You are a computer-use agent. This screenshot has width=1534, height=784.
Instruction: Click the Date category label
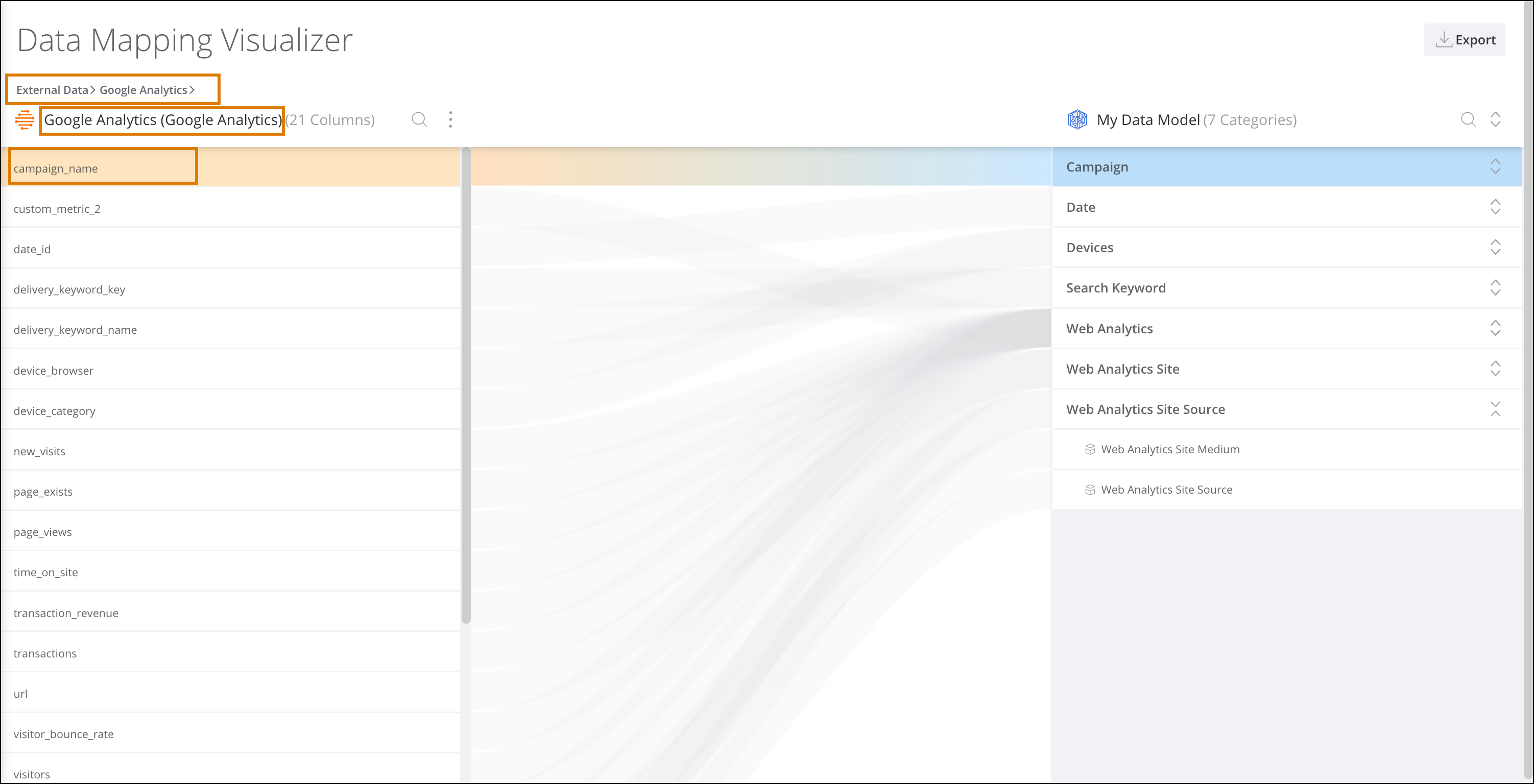pyautogui.click(x=1080, y=207)
